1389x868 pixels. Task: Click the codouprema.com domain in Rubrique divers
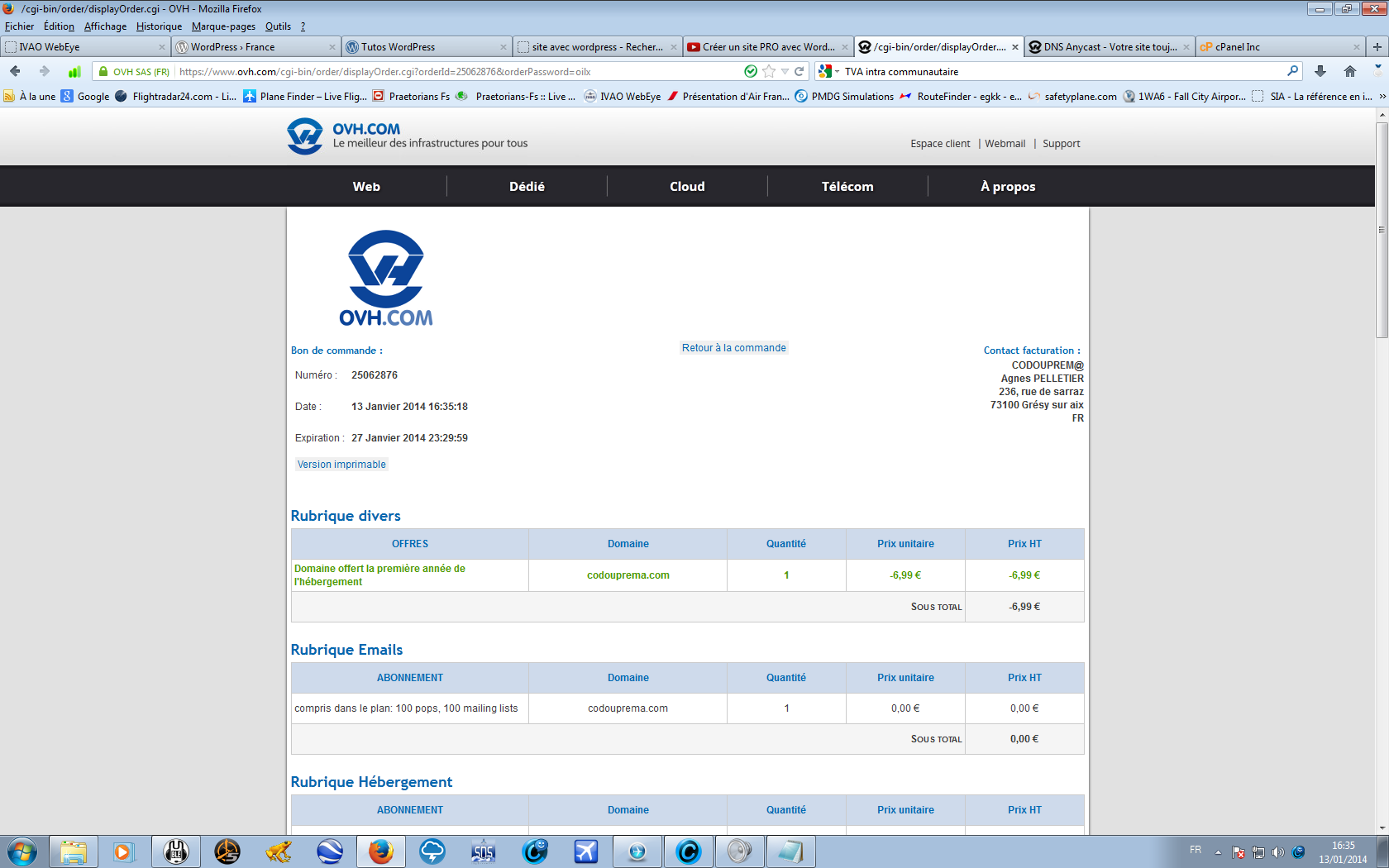[x=628, y=575]
